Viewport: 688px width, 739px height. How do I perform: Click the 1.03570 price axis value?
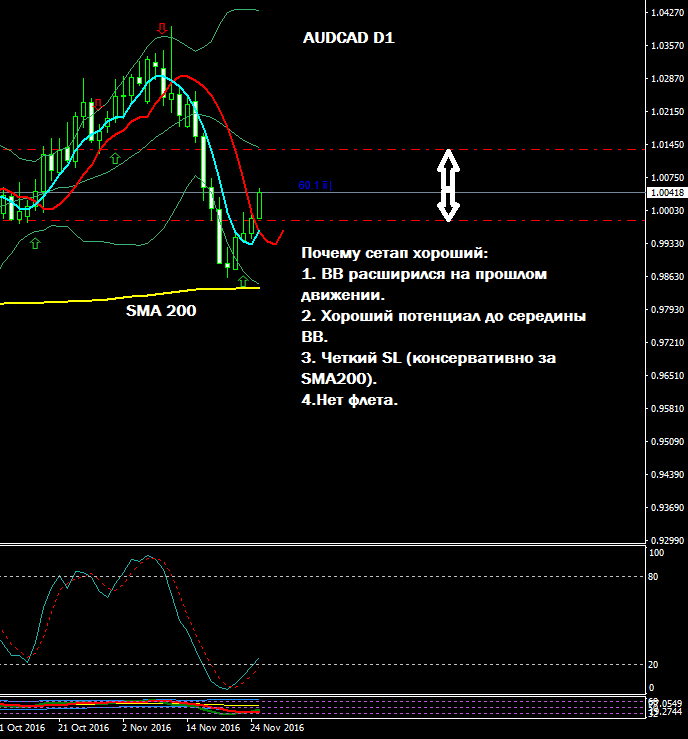[x=667, y=46]
